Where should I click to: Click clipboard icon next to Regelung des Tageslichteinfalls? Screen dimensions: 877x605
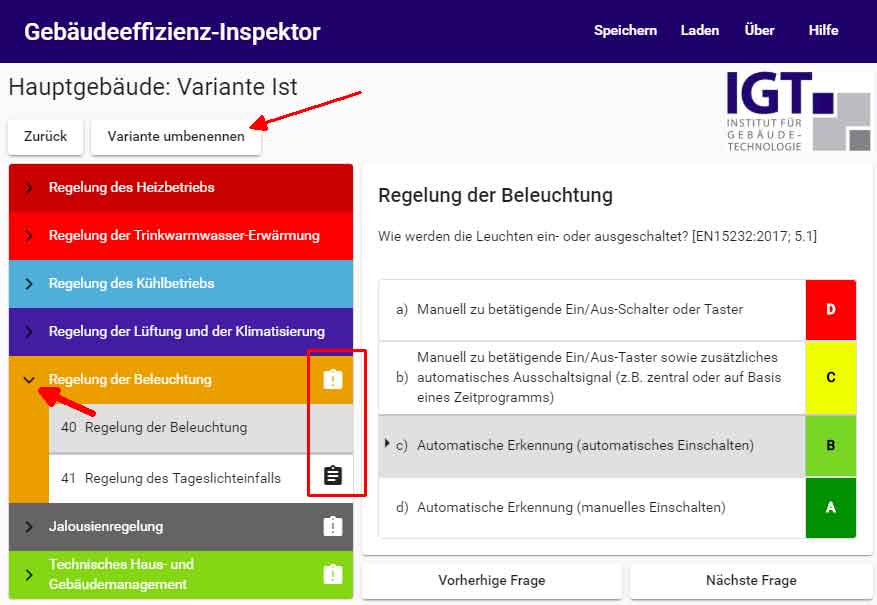click(333, 477)
